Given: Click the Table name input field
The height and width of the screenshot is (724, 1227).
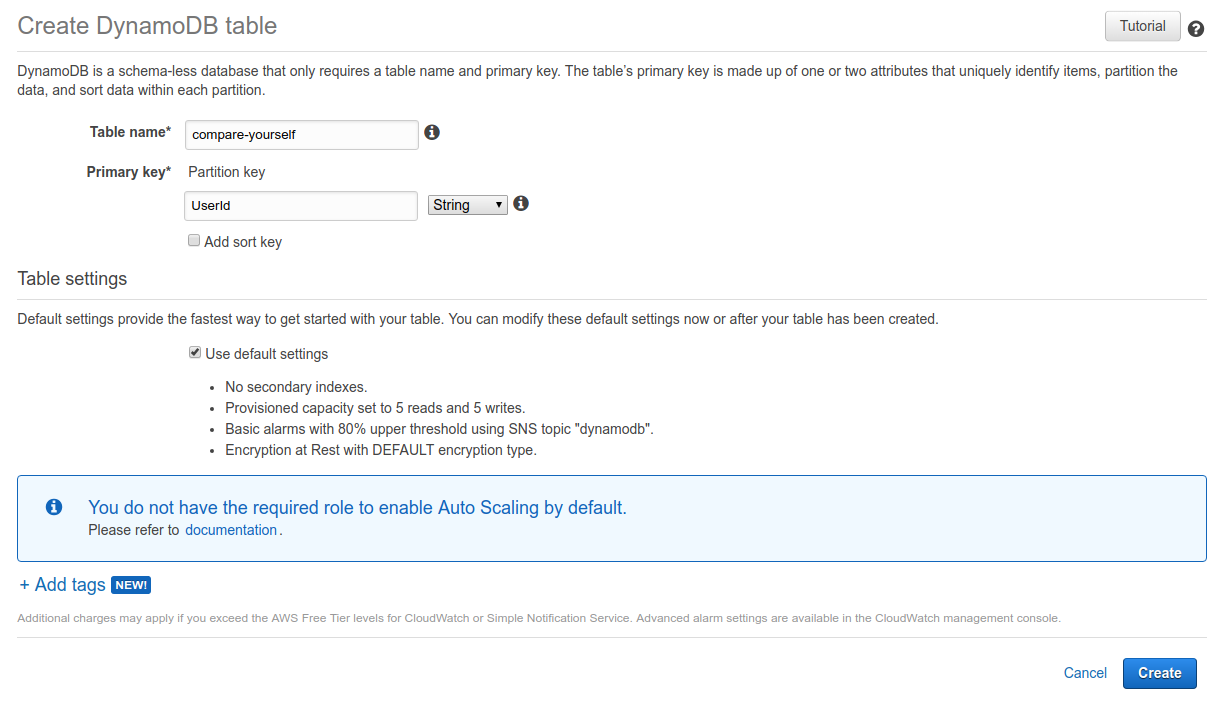Looking at the screenshot, I should pos(301,135).
